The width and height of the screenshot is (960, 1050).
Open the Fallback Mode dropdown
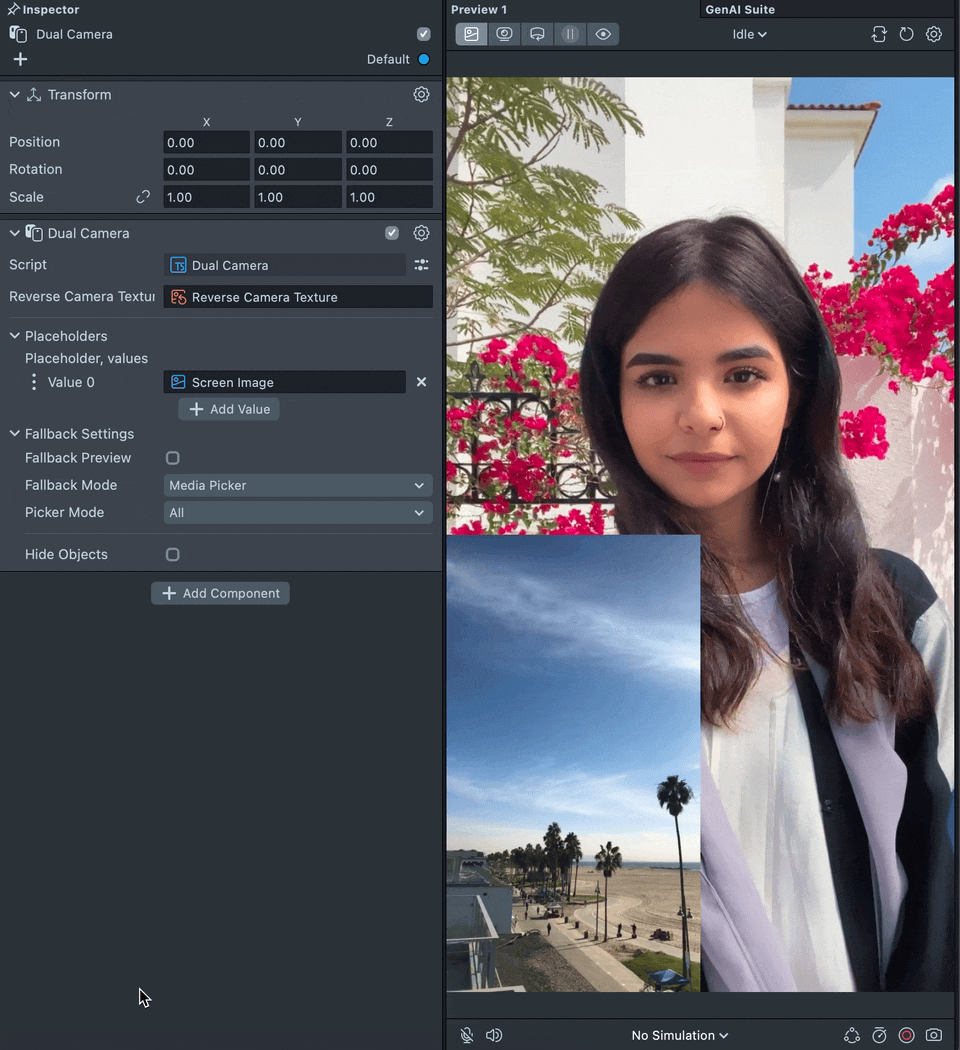click(297, 485)
